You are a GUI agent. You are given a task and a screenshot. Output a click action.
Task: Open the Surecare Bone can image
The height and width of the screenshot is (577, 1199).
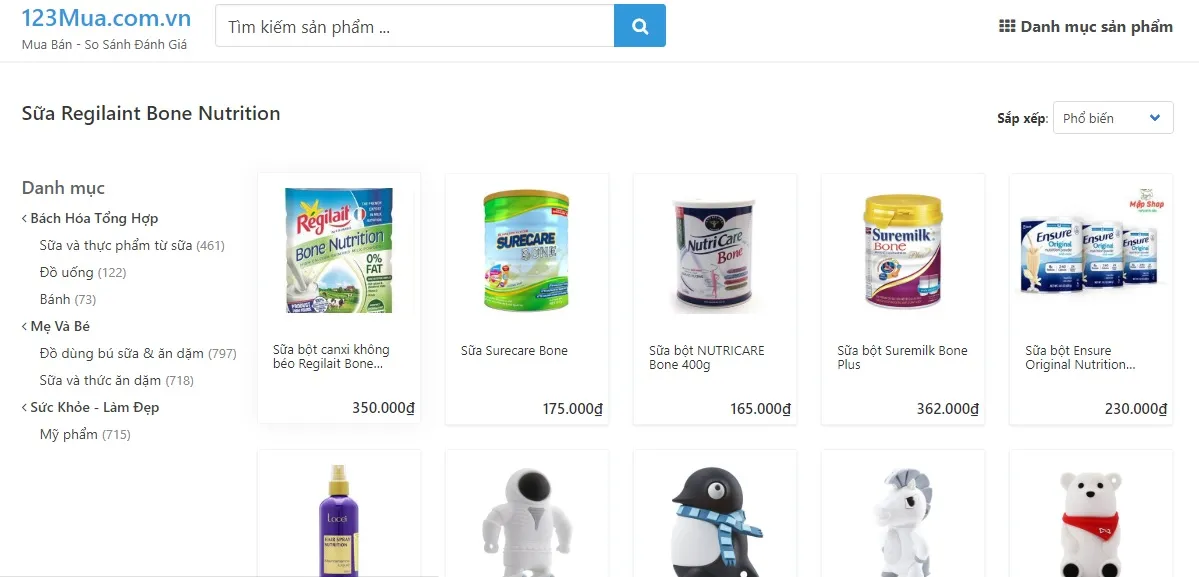[x=526, y=251]
